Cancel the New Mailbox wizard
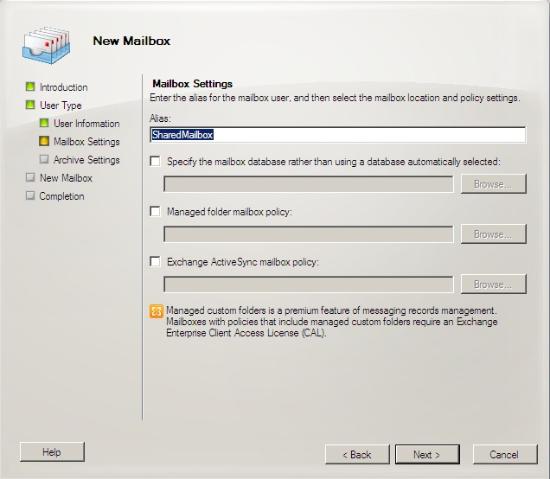This screenshot has width=550, height=479. coord(505,454)
